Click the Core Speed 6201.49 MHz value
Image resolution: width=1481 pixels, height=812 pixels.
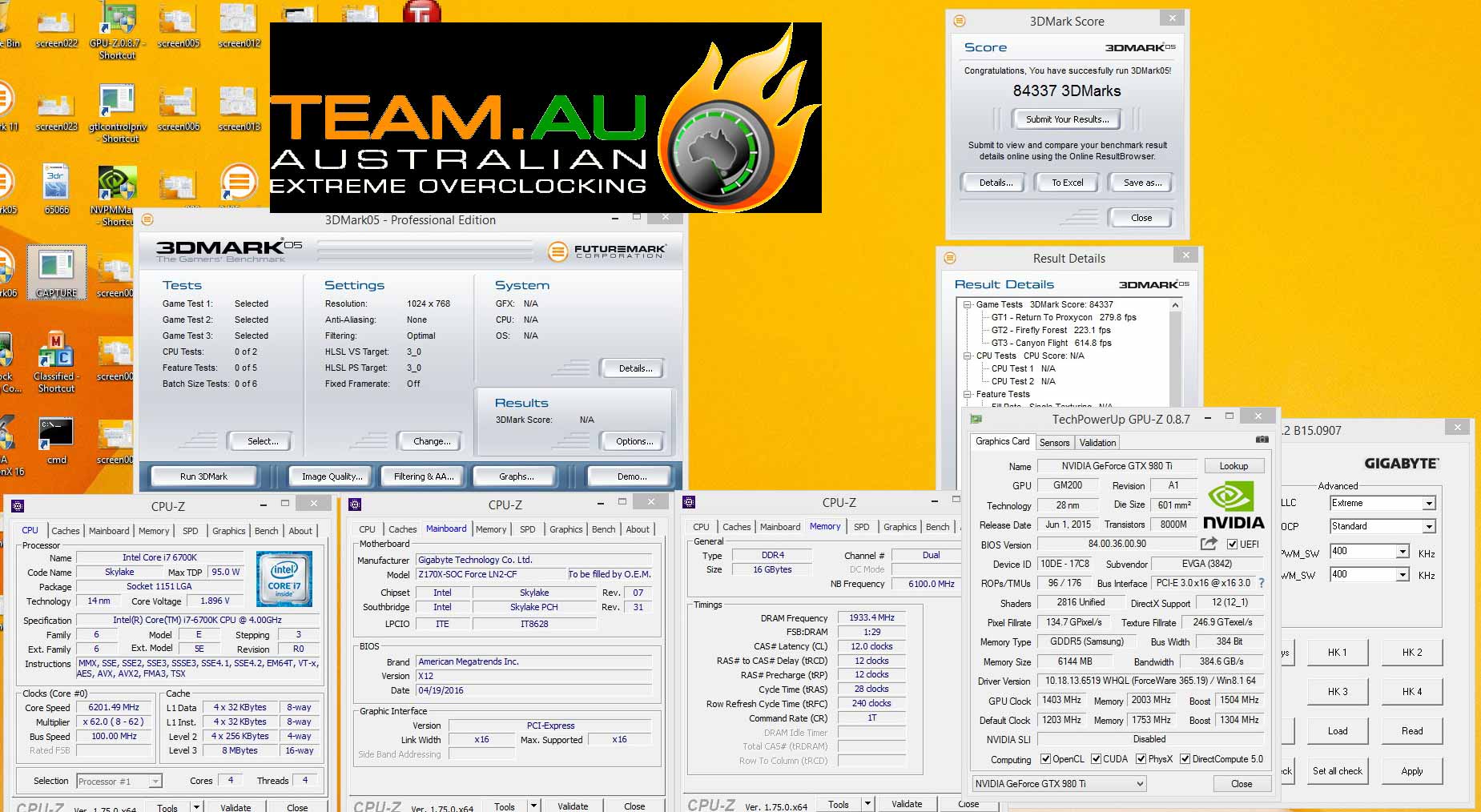pyautogui.click(x=114, y=707)
